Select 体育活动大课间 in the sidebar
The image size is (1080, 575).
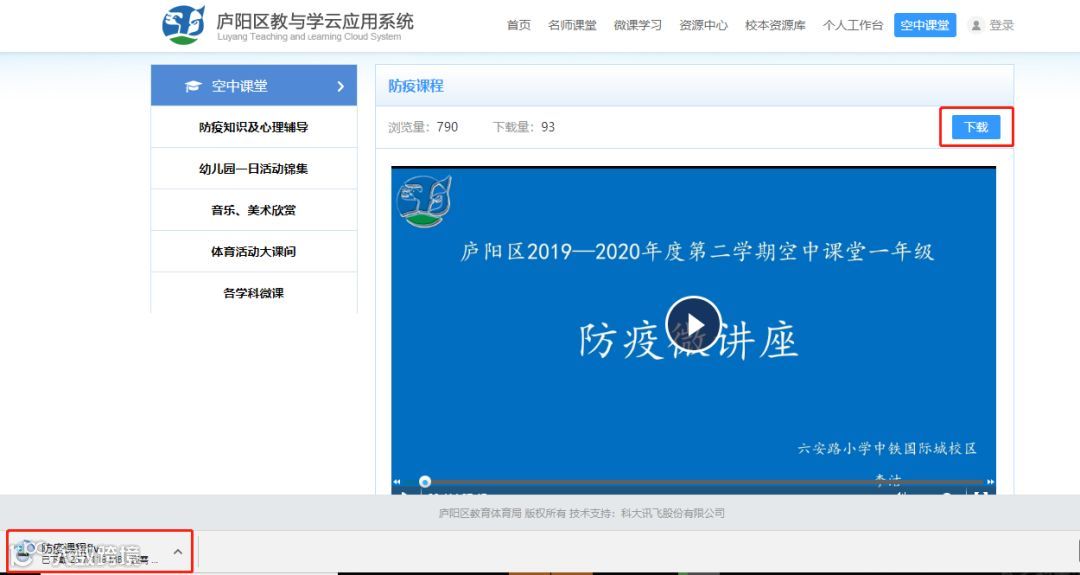point(253,251)
